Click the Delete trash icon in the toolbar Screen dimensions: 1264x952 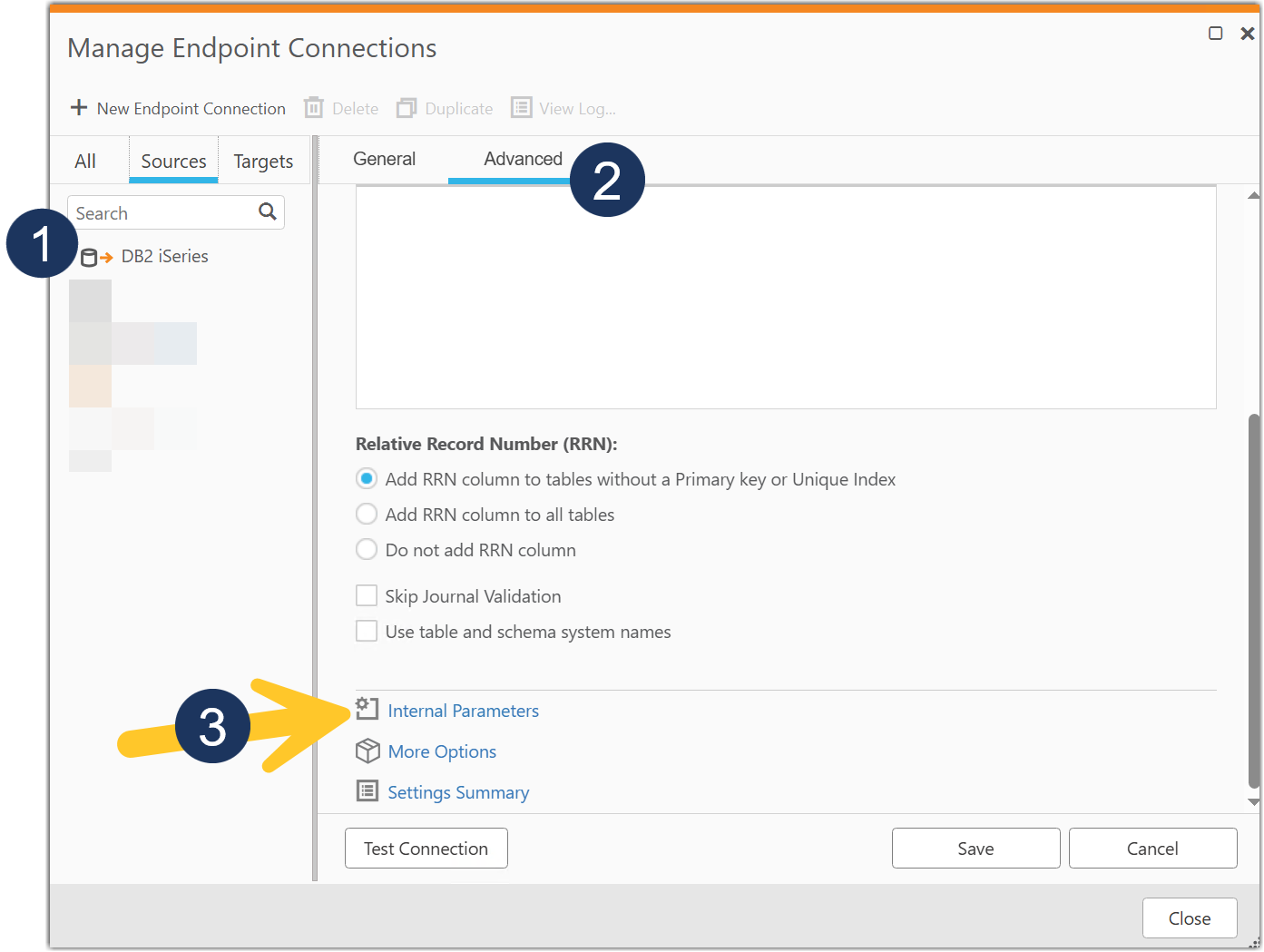tap(314, 107)
